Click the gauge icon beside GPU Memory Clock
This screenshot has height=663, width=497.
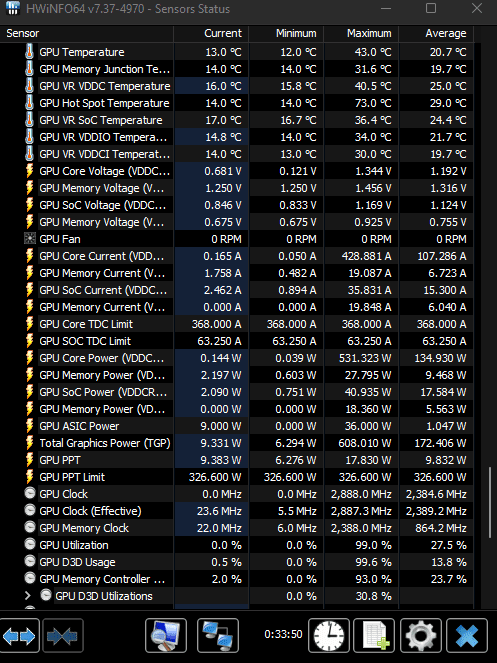click(30, 527)
